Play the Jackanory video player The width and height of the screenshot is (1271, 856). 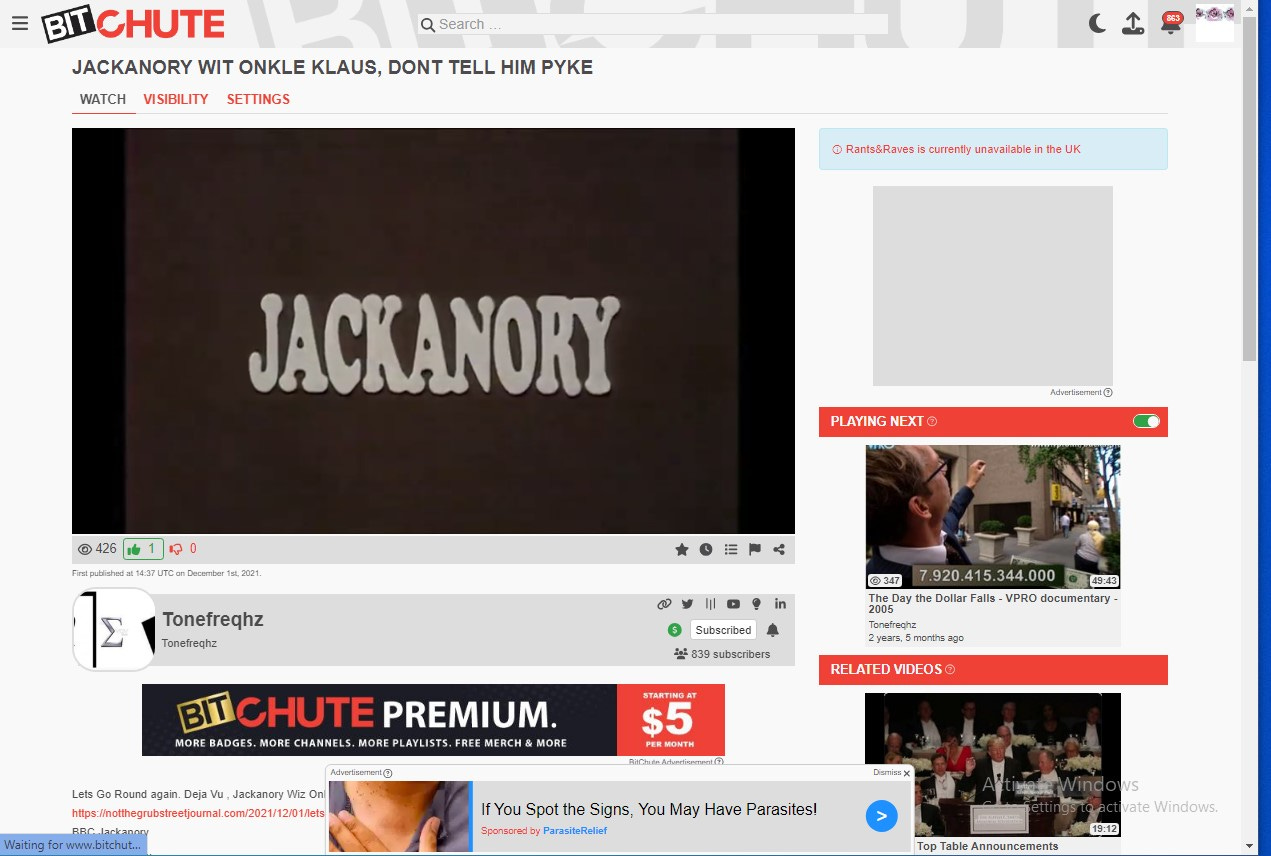433,331
